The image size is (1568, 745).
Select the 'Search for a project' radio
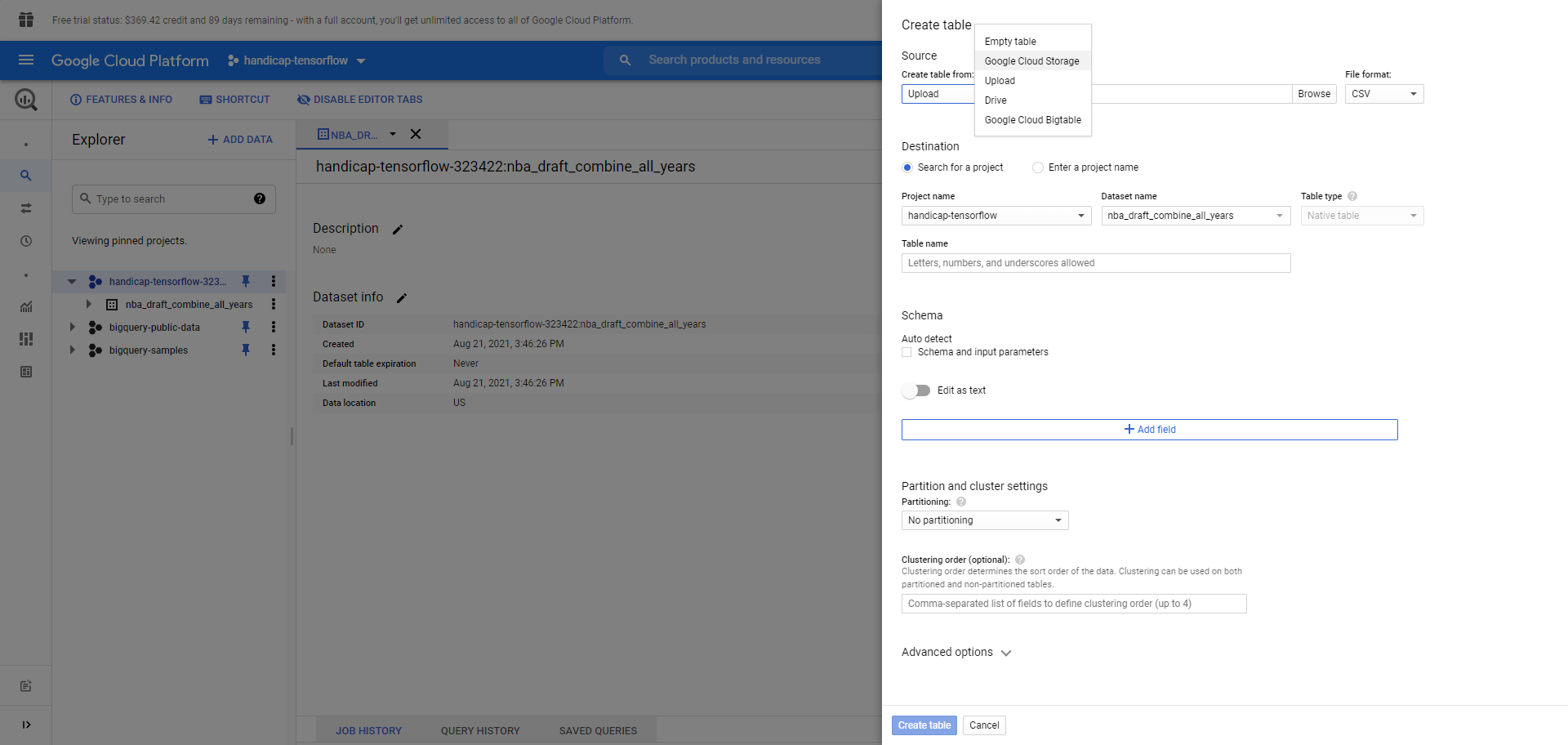907,167
